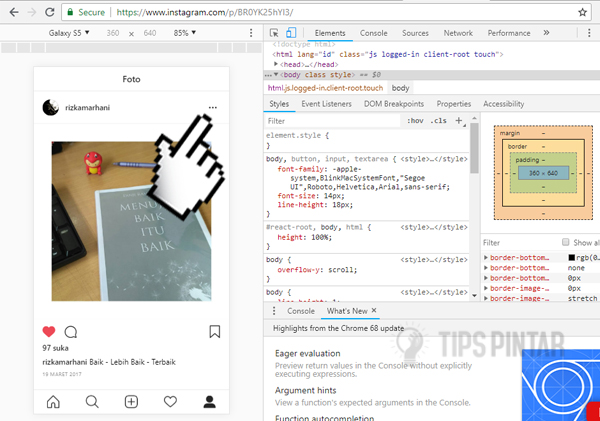Viewport: 600px width, 421px height.
Task: Open the Network tab
Action: (458, 33)
